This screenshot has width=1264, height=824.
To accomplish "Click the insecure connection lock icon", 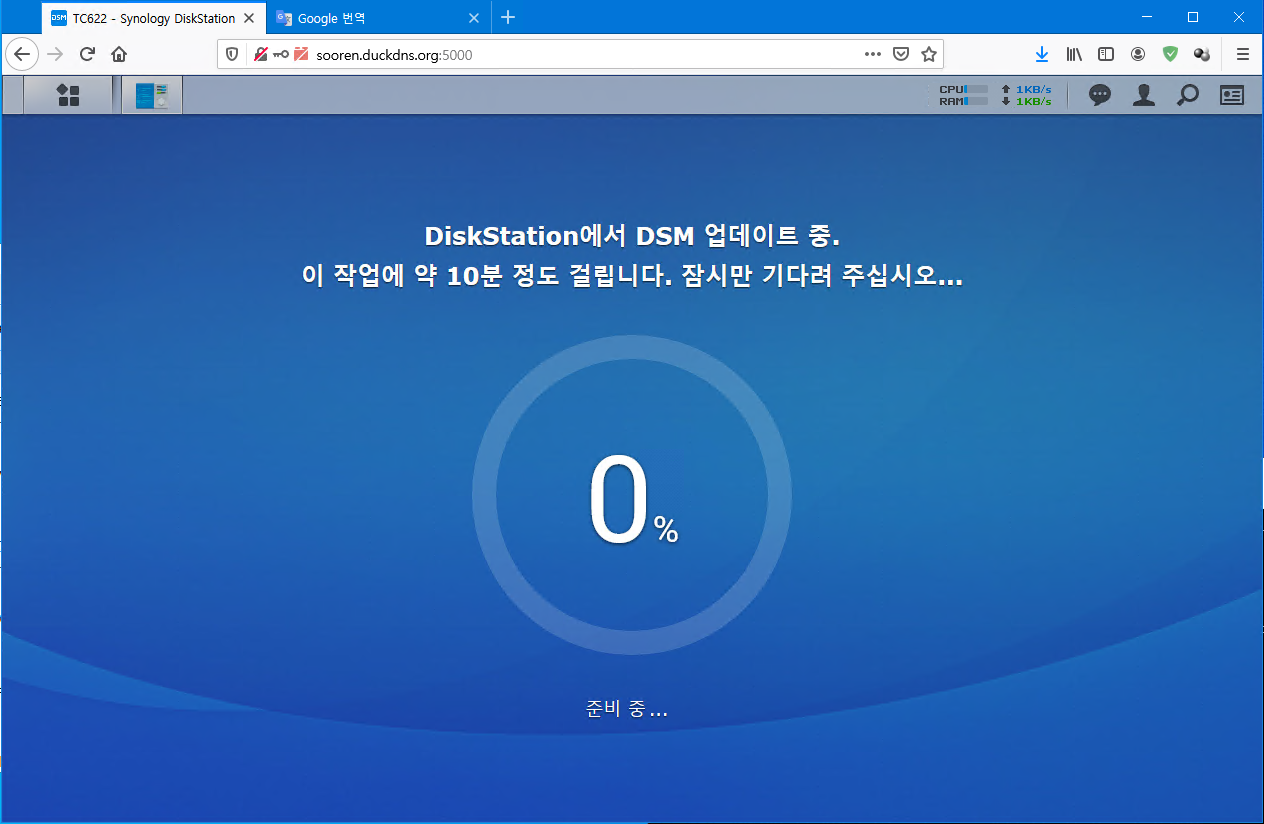I will click(x=260, y=54).
